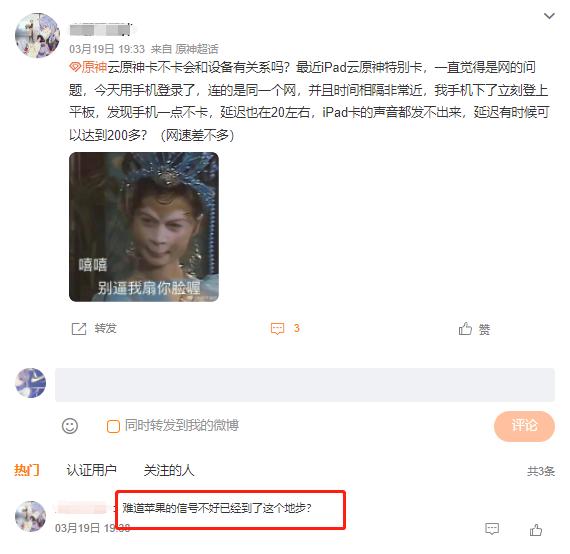570x554 pixels.
Task: Open comments via the orange speech bubble
Action: tap(277, 328)
